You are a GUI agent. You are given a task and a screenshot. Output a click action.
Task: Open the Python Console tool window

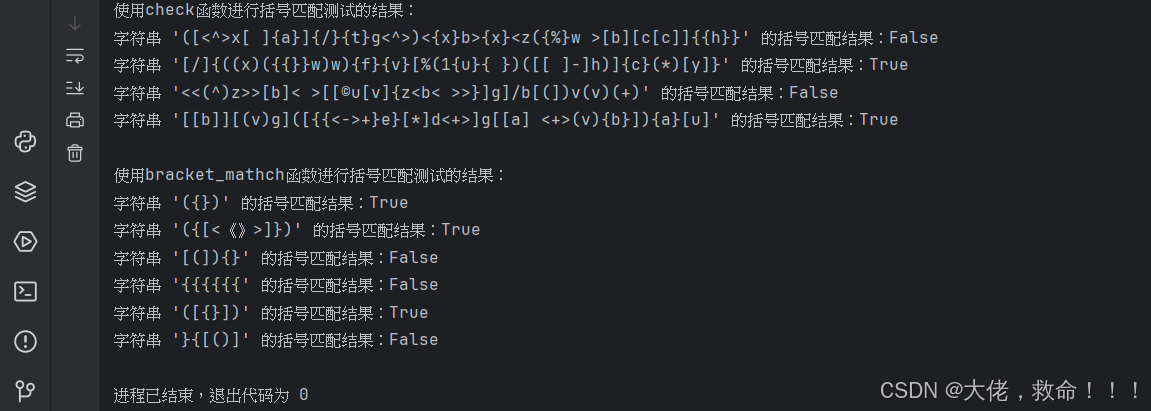[x=26, y=142]
